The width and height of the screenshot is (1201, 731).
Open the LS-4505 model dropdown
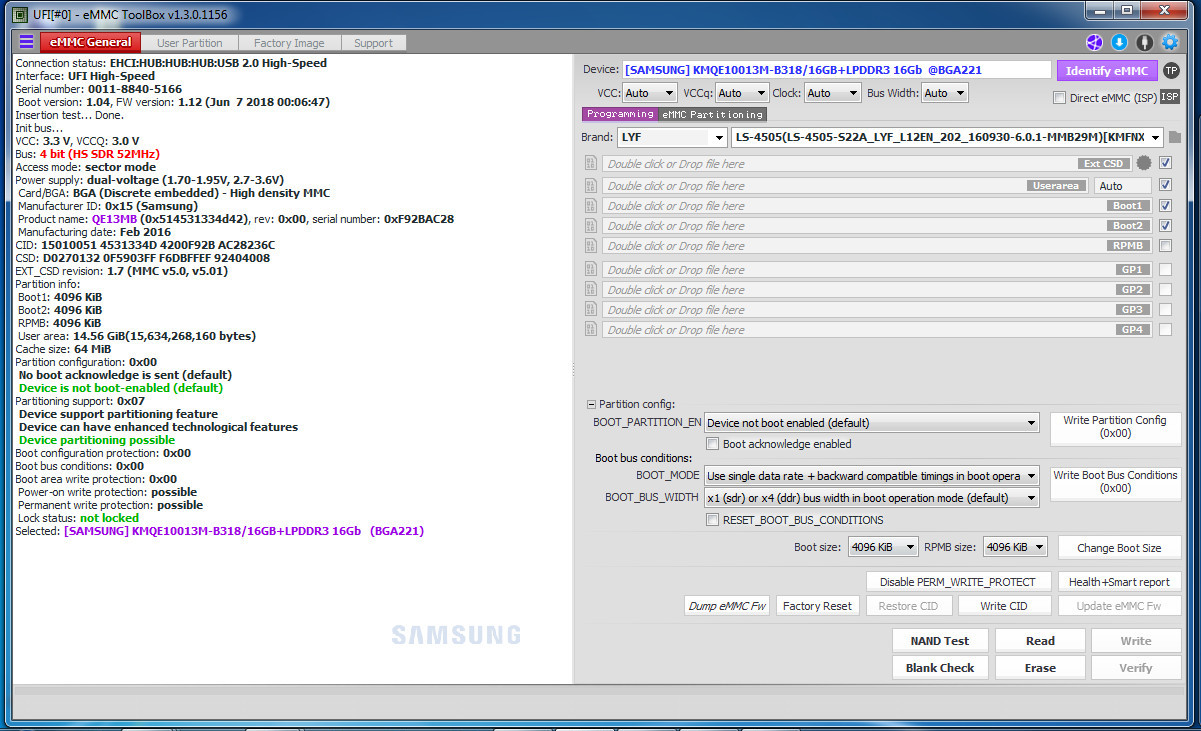(948, 137)
